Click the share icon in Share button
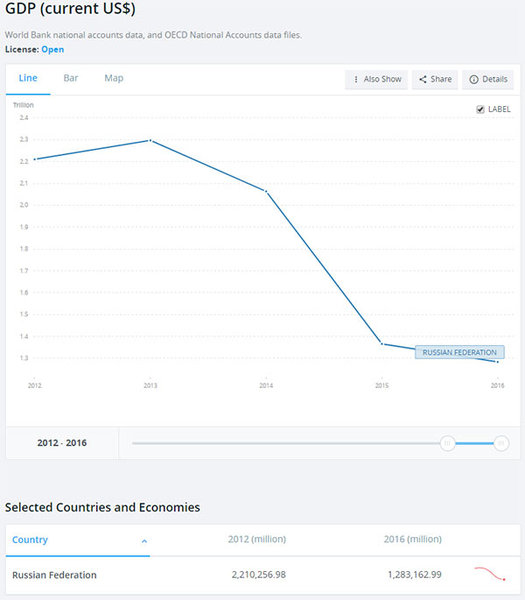 pyautogui.click(x=422, y=79)
